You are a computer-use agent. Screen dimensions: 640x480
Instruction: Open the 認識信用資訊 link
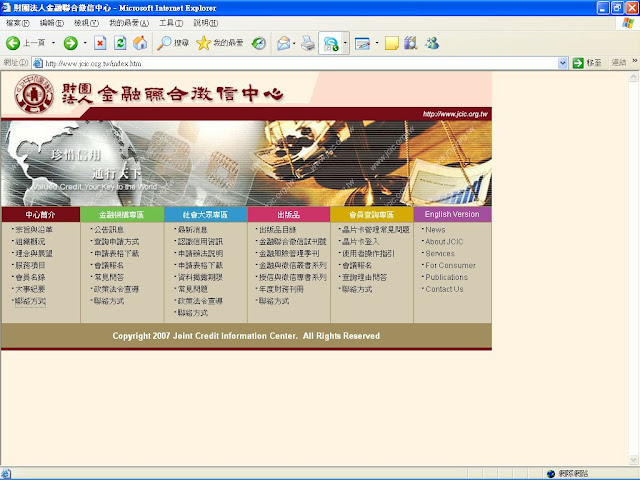[x=200, y=241]
